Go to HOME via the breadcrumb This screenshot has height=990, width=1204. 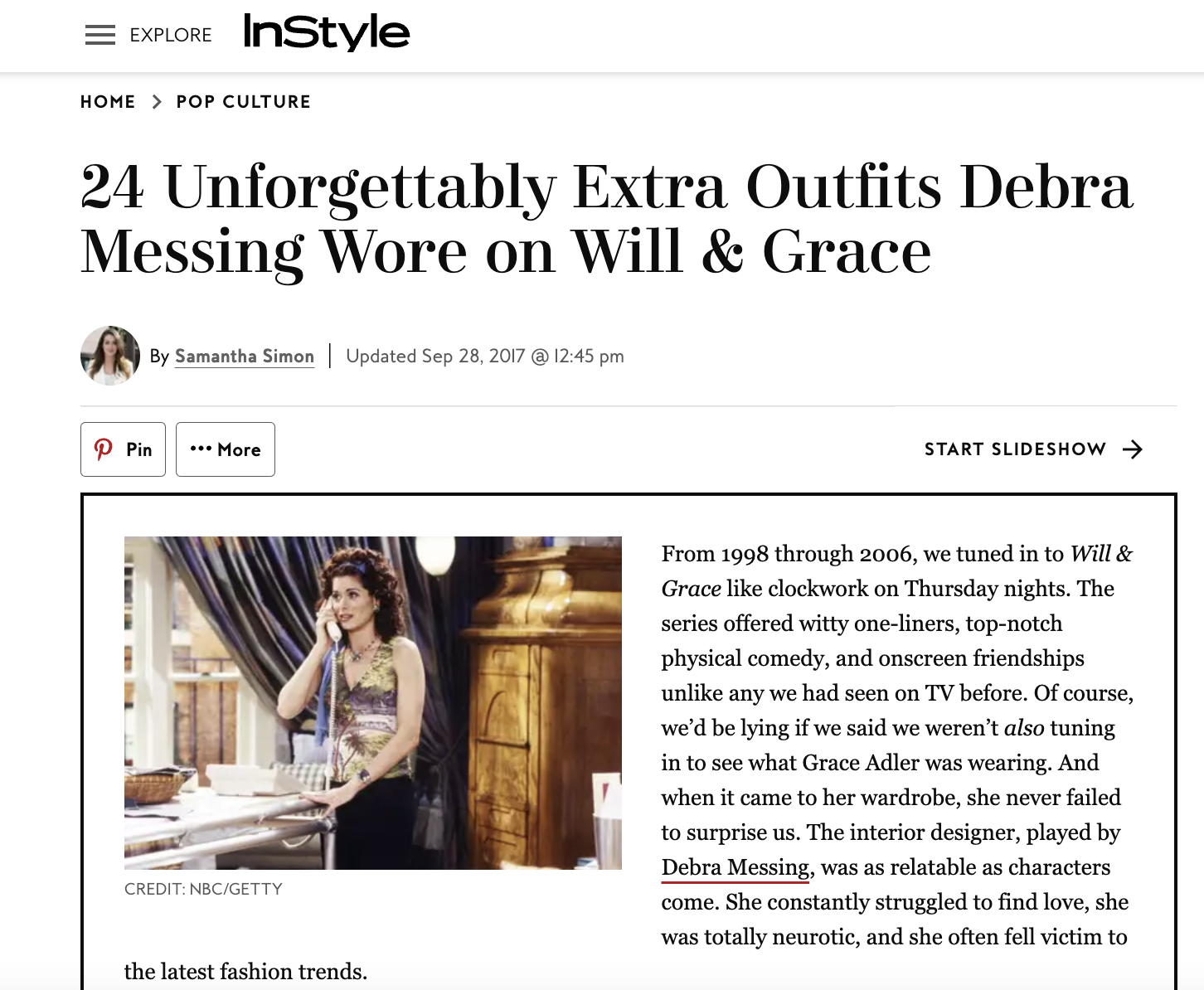click(108, 101)
